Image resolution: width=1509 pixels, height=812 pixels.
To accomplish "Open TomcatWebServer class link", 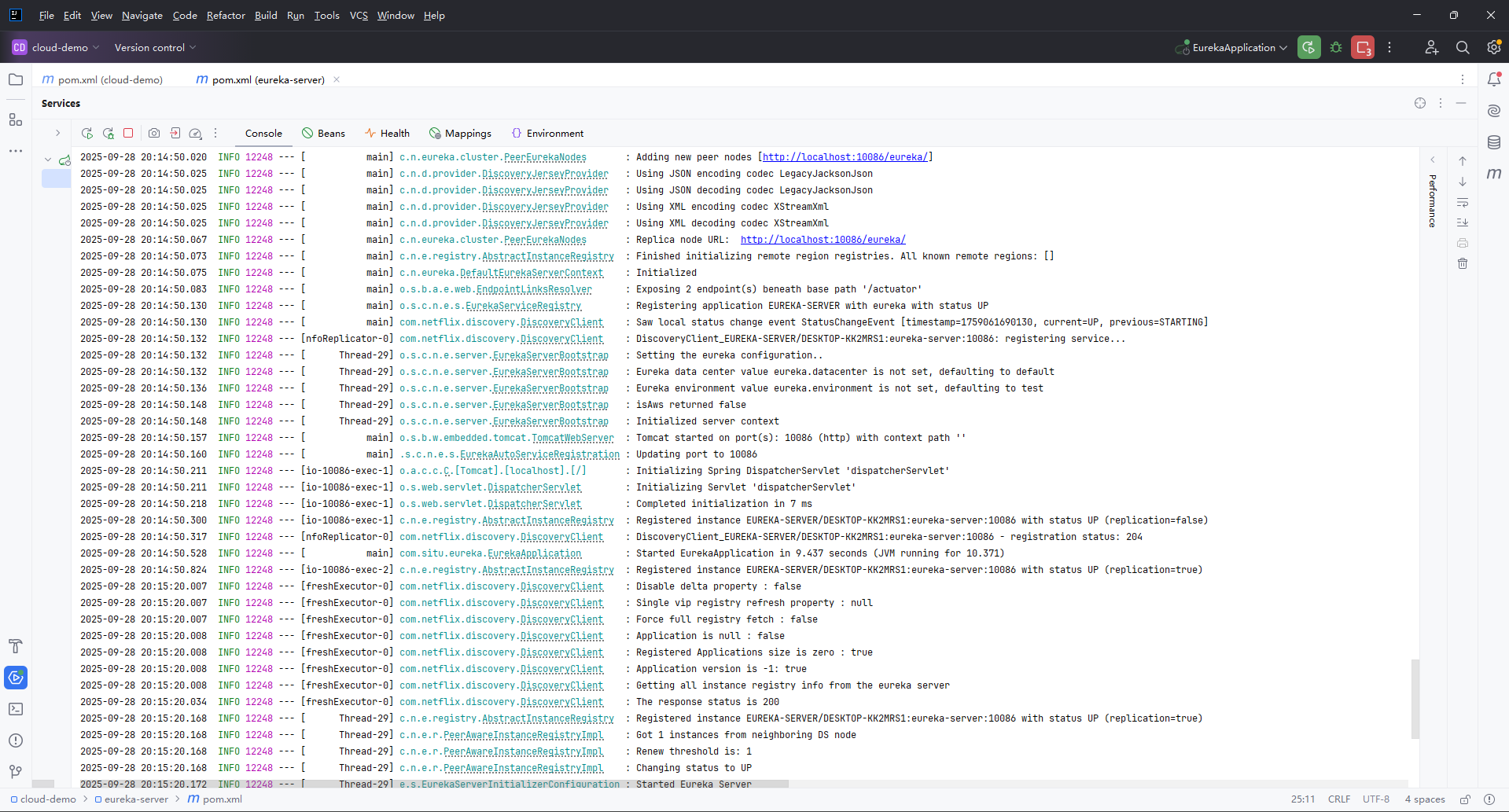I will [572, 438].
